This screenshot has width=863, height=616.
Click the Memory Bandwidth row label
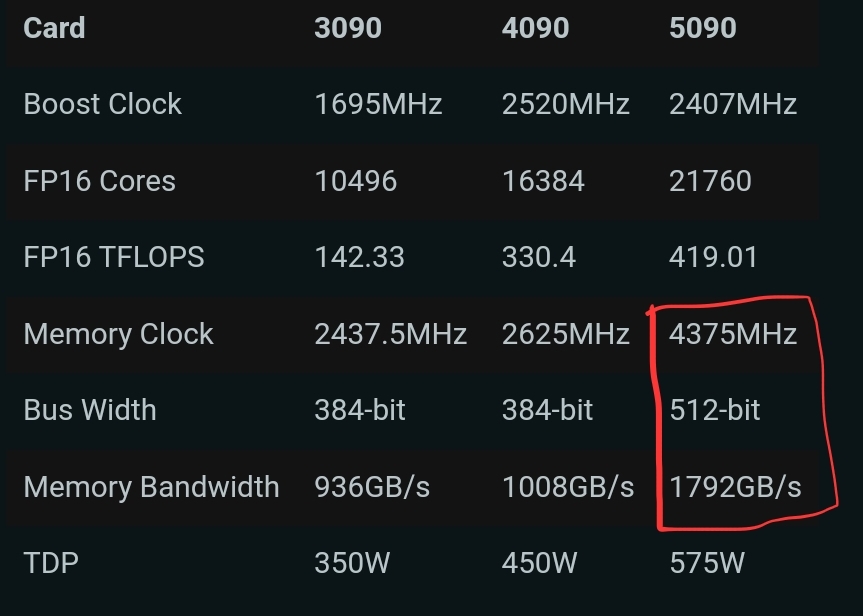click(x=151, y=487)
